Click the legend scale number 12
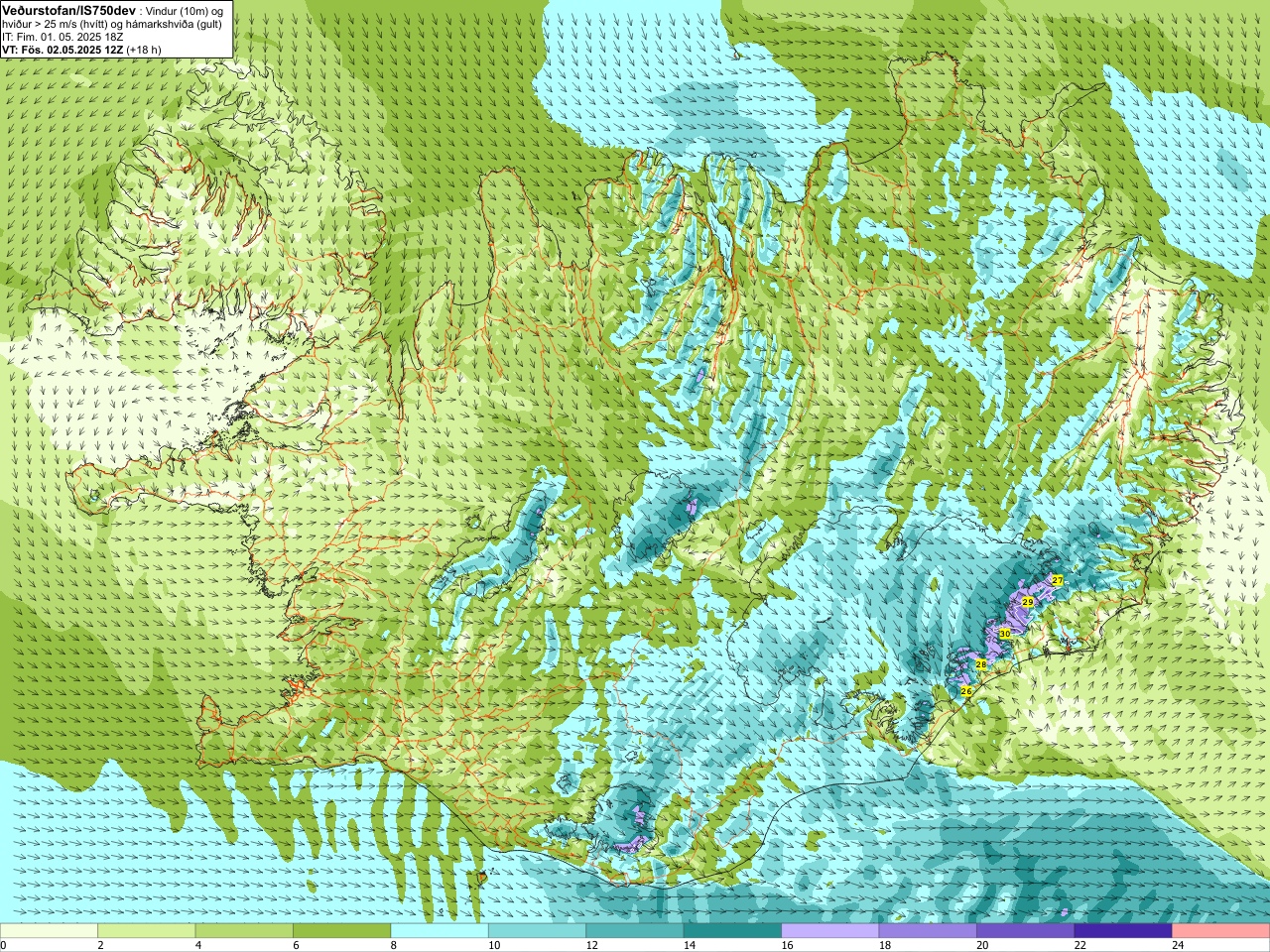The image size is (1270, 952). (591, 945)
